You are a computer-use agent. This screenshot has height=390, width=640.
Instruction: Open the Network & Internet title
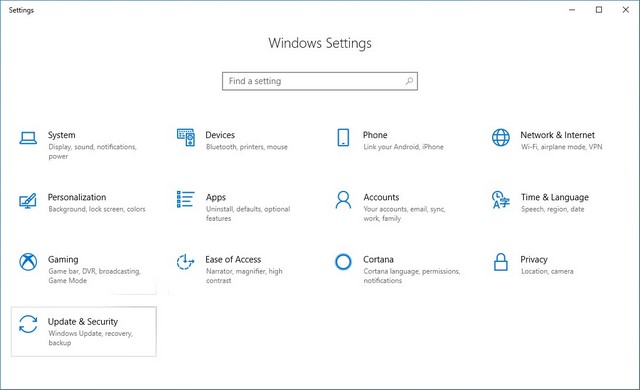[558, 135]
